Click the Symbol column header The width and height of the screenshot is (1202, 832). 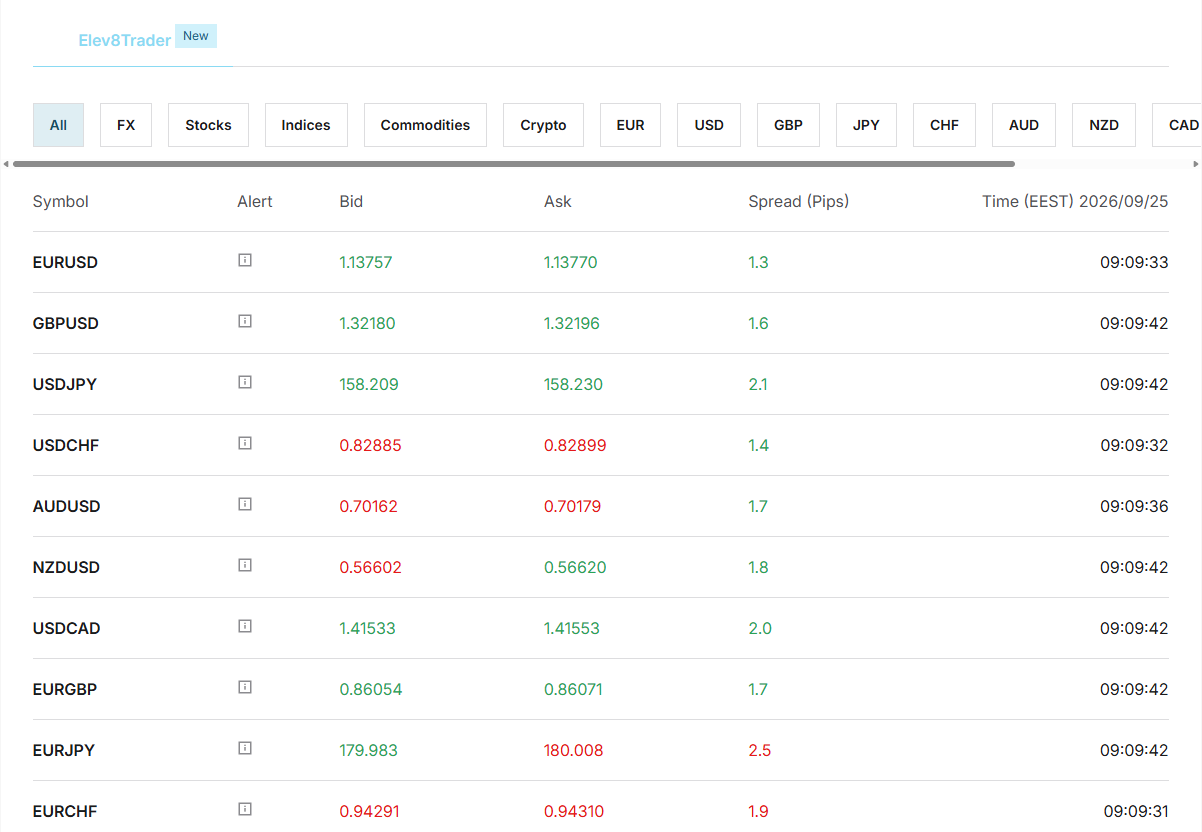(61, 201)
